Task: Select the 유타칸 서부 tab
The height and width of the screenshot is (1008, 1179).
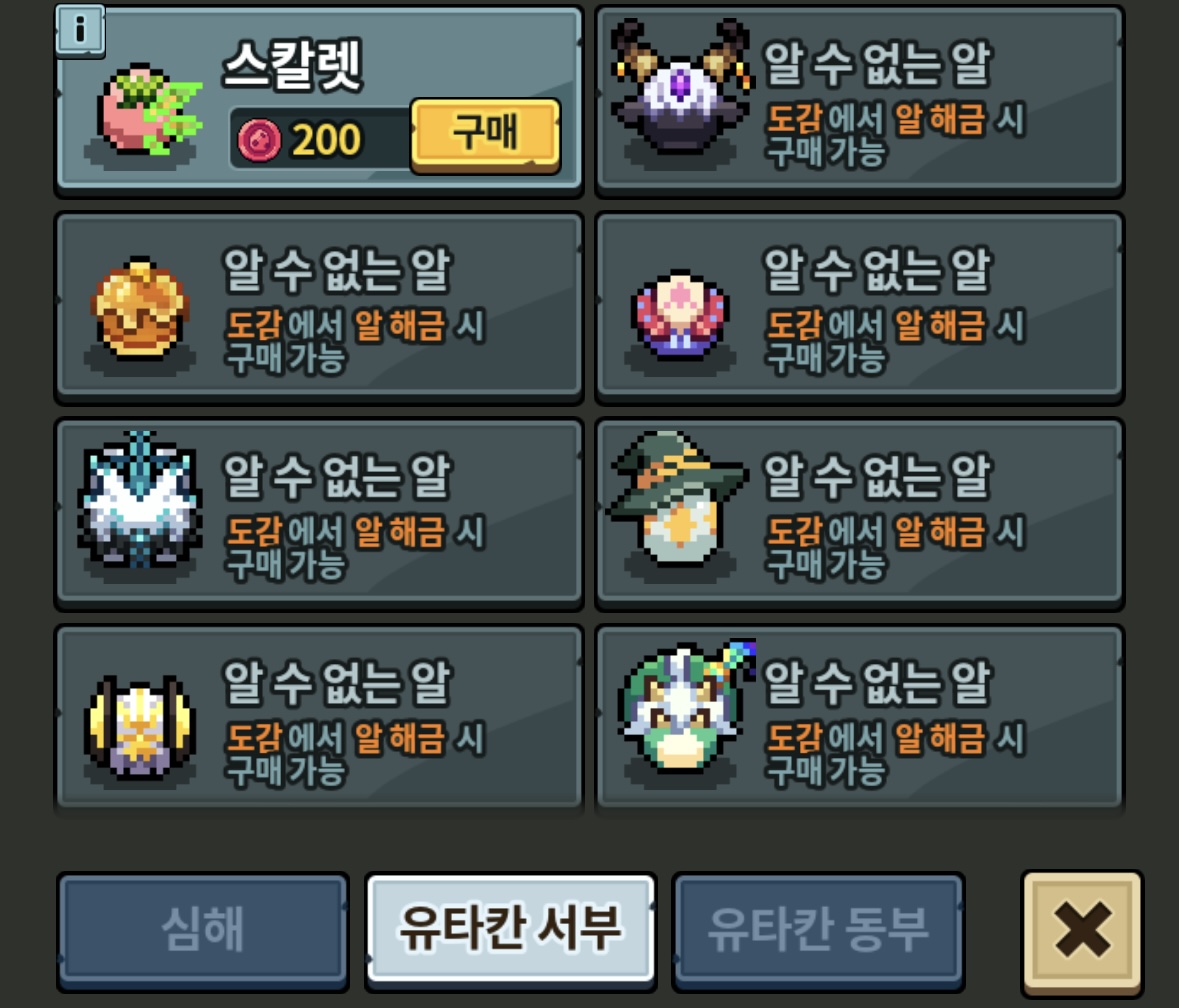Action: [x=511, y=929]
